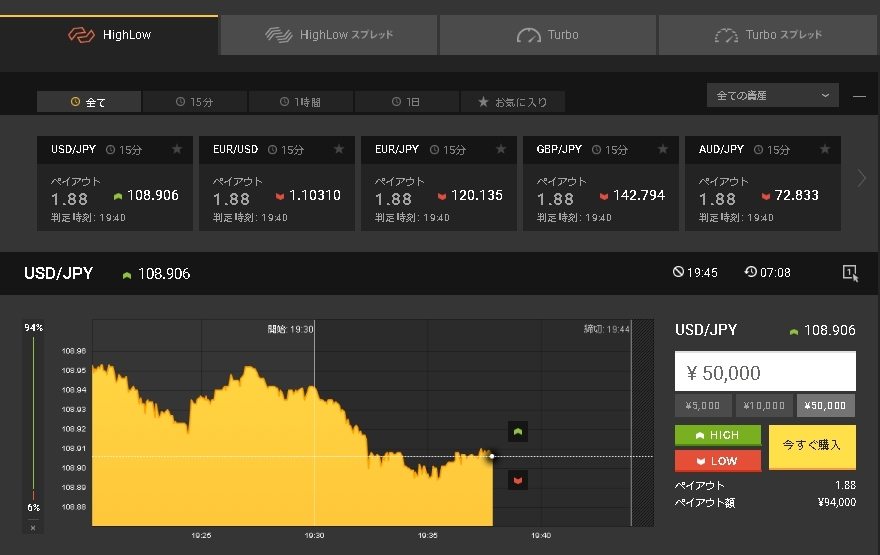Click the GBP/JPY price 142.794
The height and width of the screenshot is (555, 880).
639,195
